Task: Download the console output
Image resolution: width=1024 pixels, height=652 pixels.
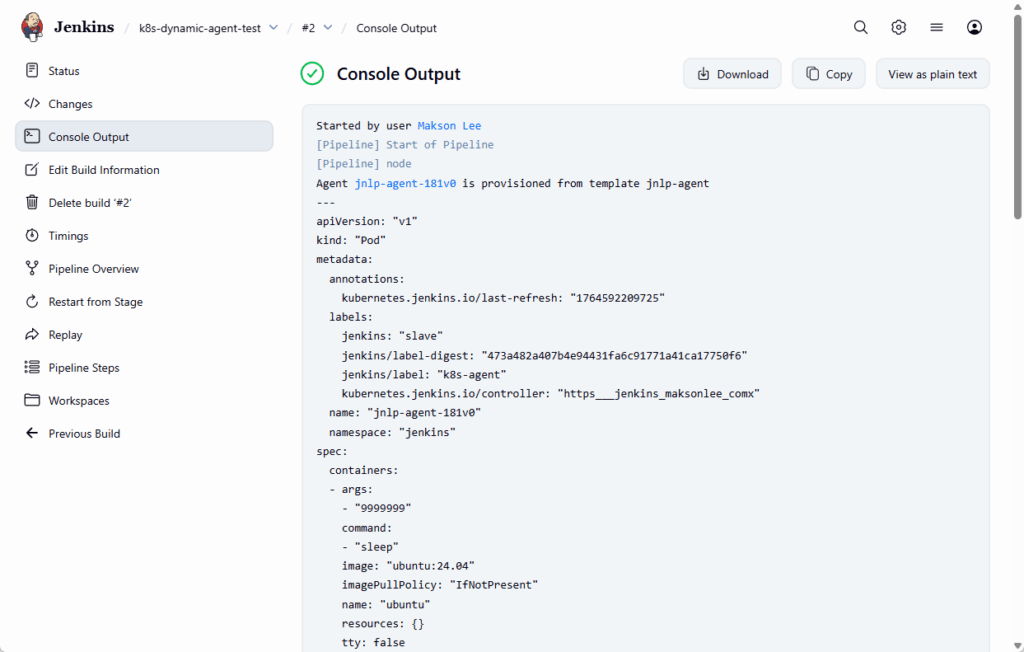Action: point(732,74)
